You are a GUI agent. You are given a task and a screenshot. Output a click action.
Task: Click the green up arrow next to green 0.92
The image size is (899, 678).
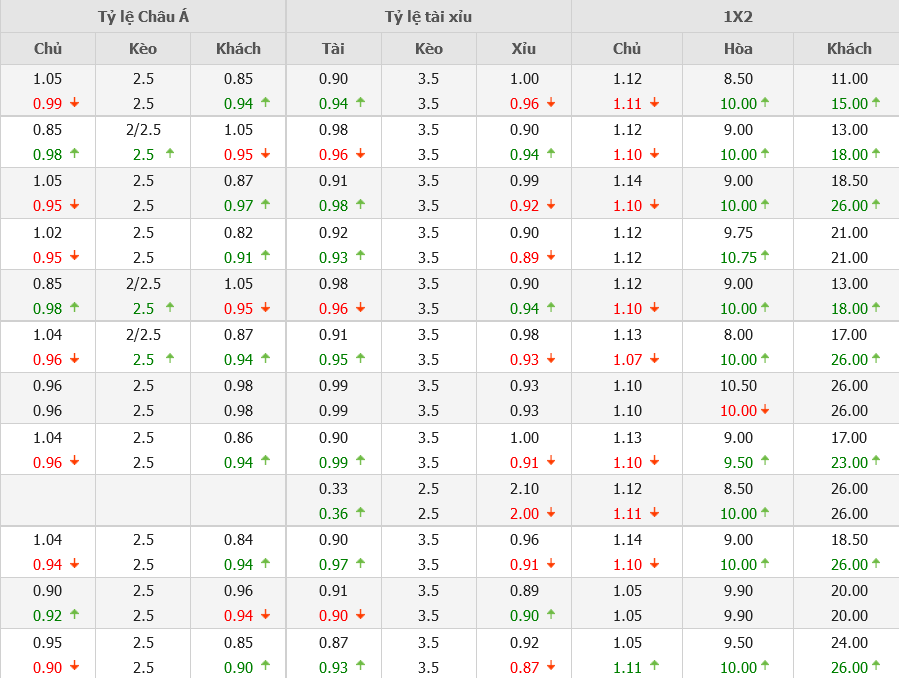[x=74, y=614]
